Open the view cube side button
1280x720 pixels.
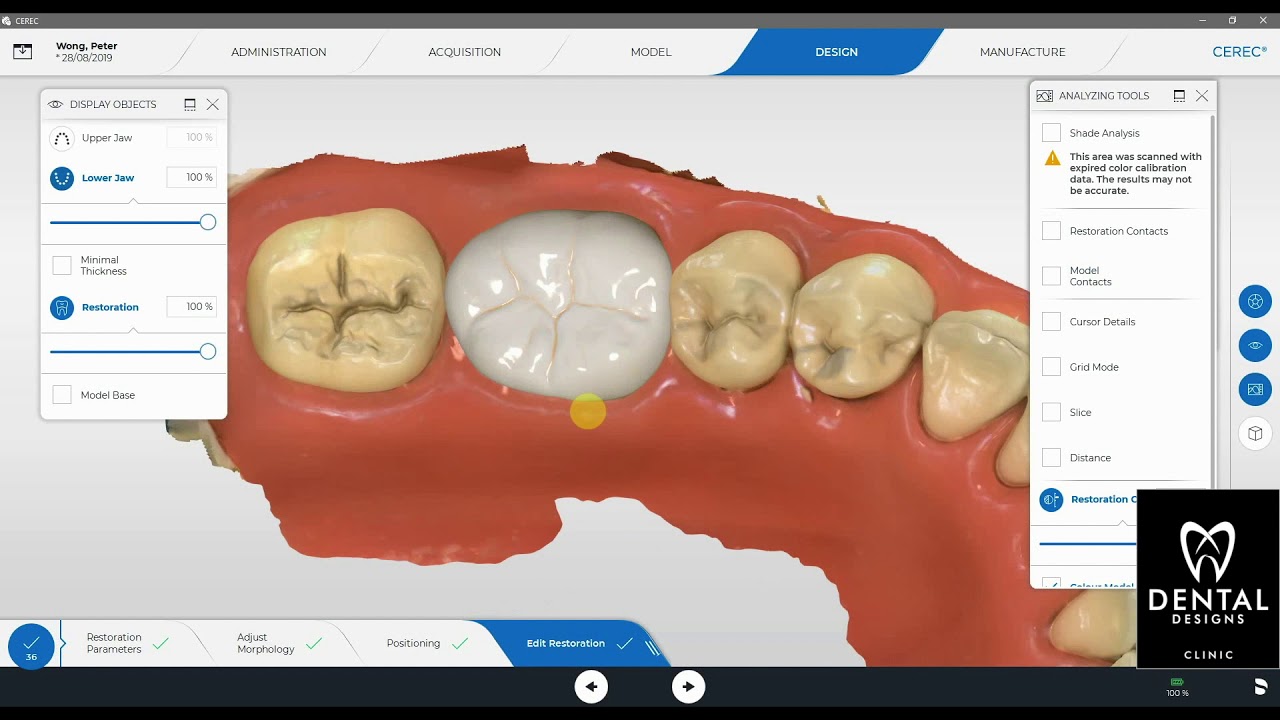1255,433
